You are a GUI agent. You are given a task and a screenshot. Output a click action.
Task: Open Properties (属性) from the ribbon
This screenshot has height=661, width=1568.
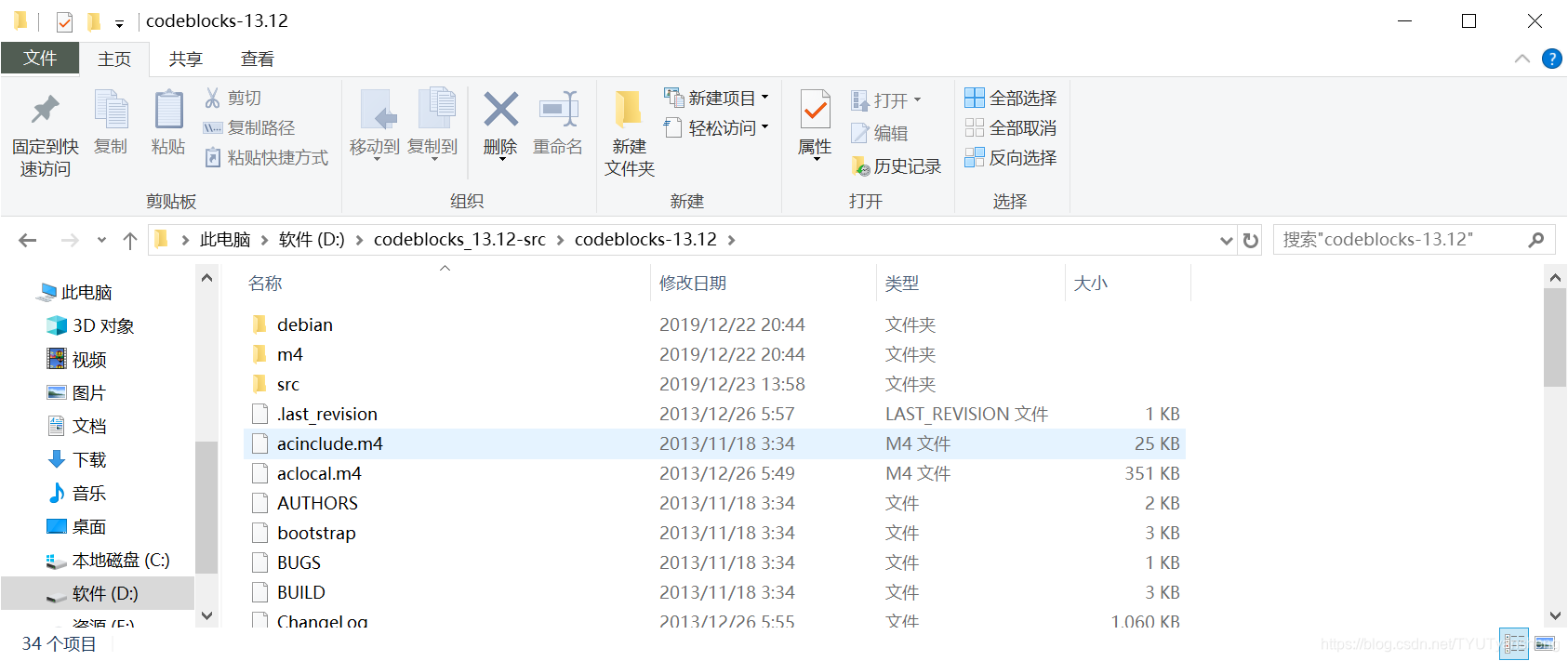click(x=815, y=124)
